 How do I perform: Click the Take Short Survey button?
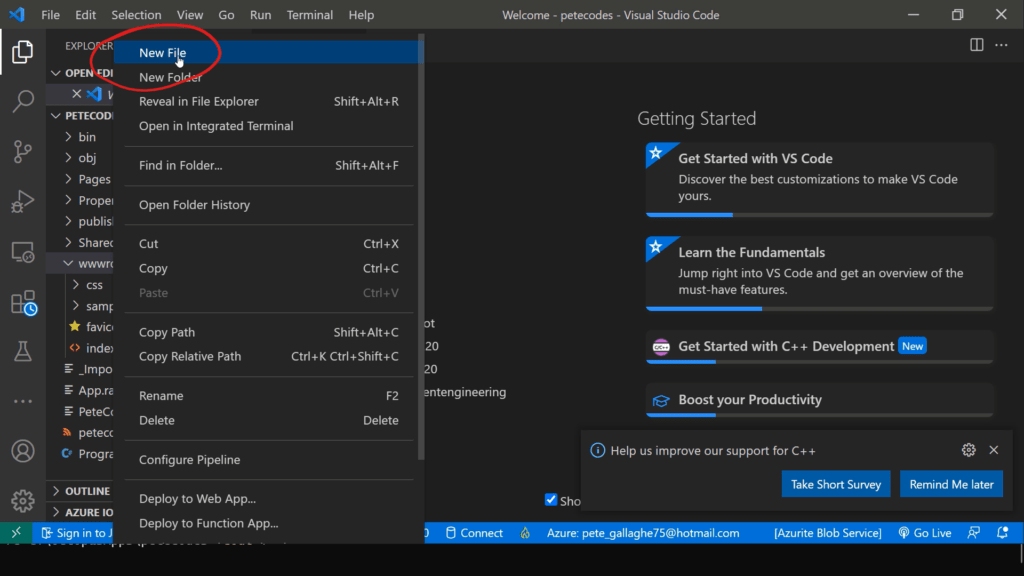pos(835,484)
